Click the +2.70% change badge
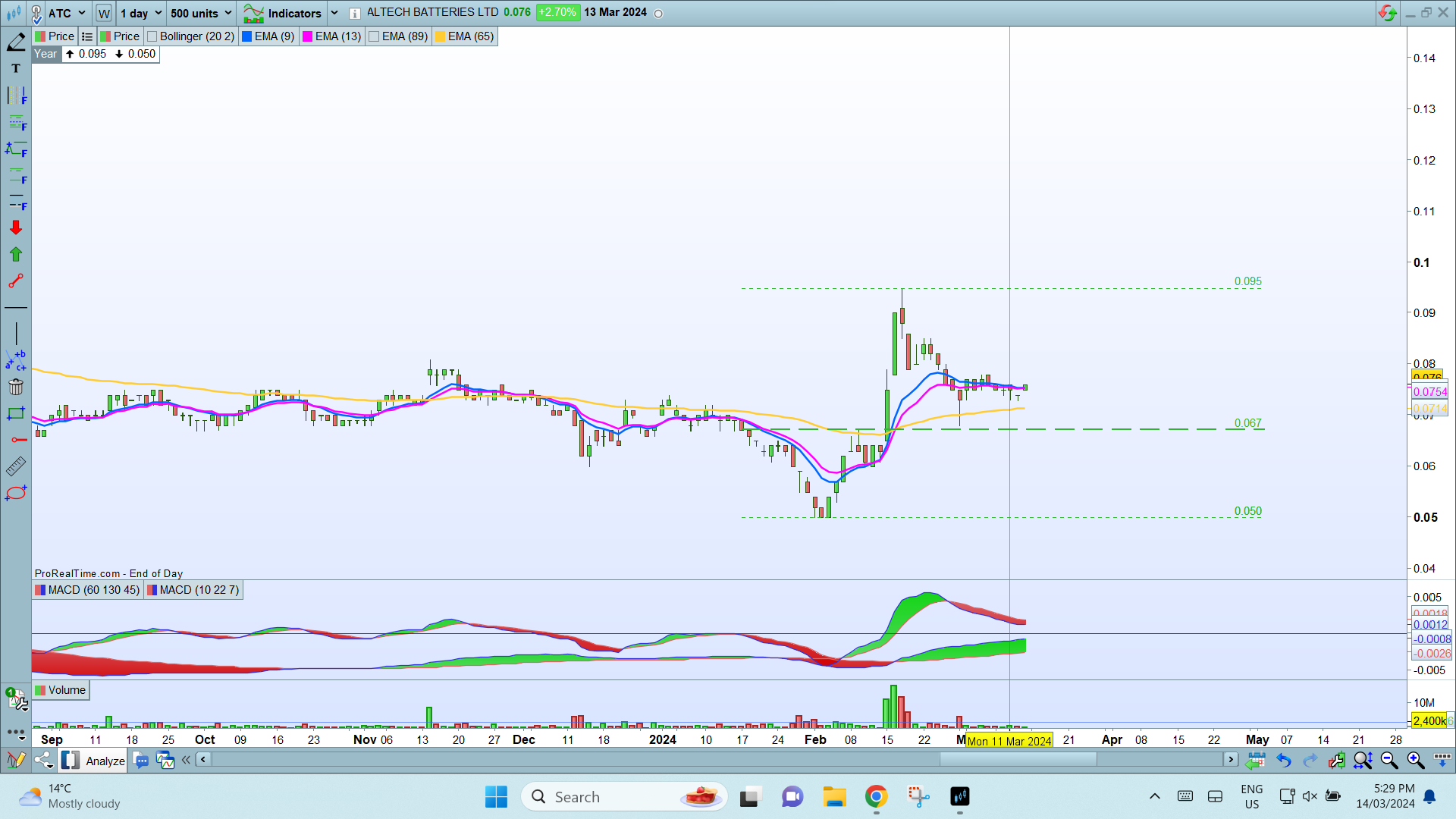Image resolution: width=1456 pixels, height=819 pixels. (x=557, y=13)
